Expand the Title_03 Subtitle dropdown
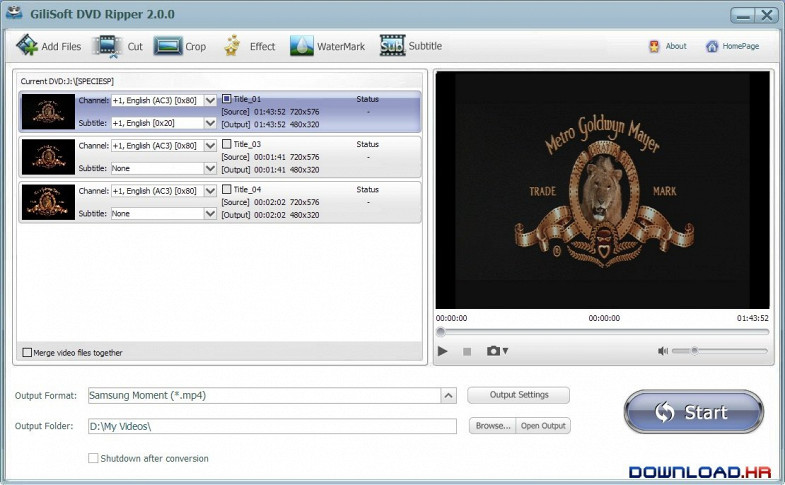 [210, 168]
